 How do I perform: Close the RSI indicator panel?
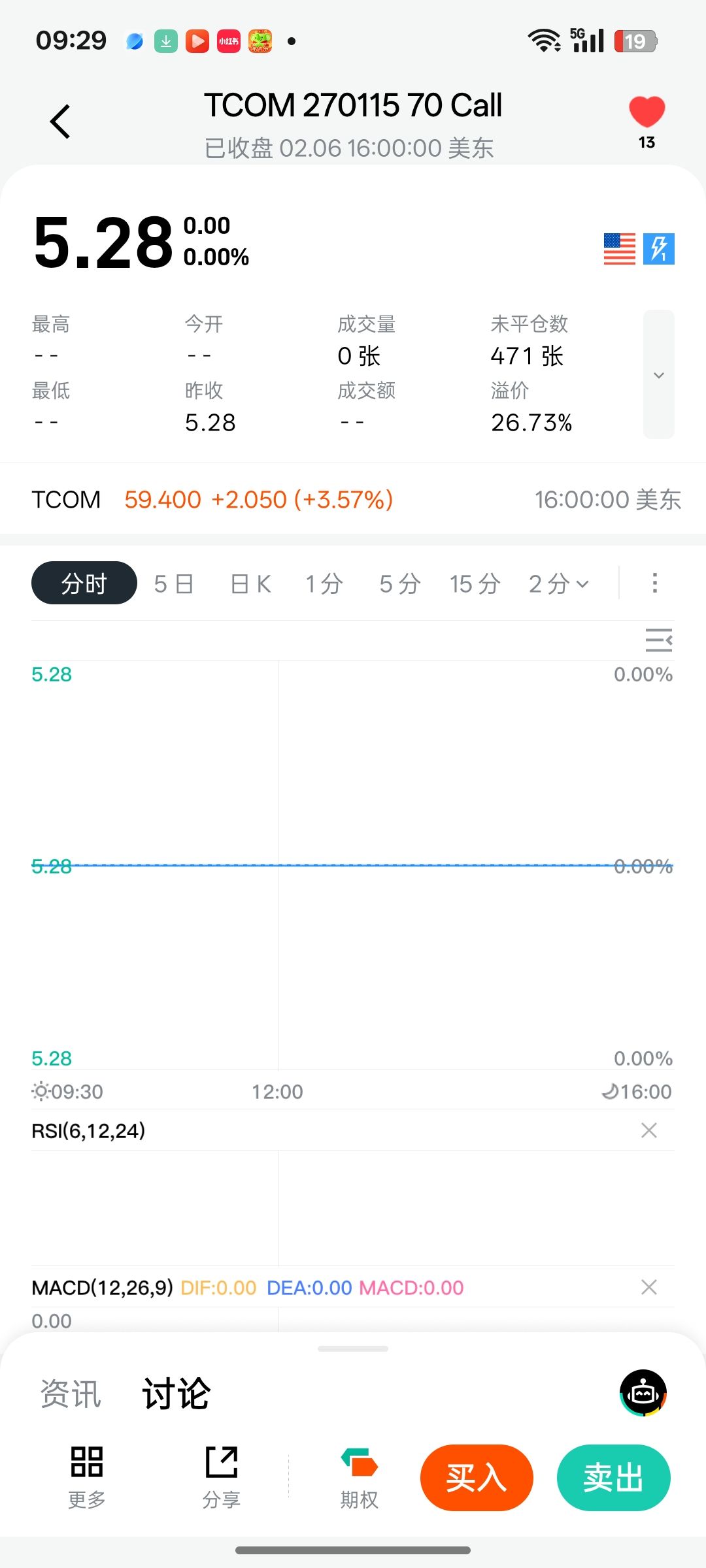coord(649,1130)
